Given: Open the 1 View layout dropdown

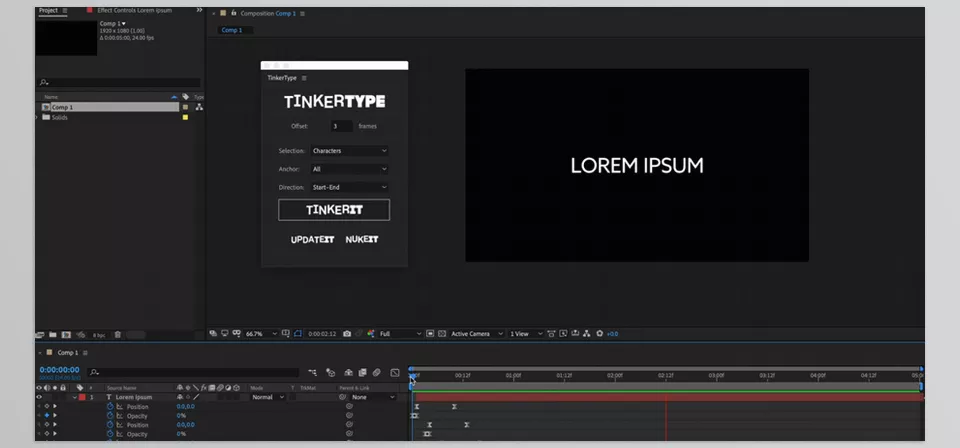Looking at the screenshot, I should pos(526,334).
